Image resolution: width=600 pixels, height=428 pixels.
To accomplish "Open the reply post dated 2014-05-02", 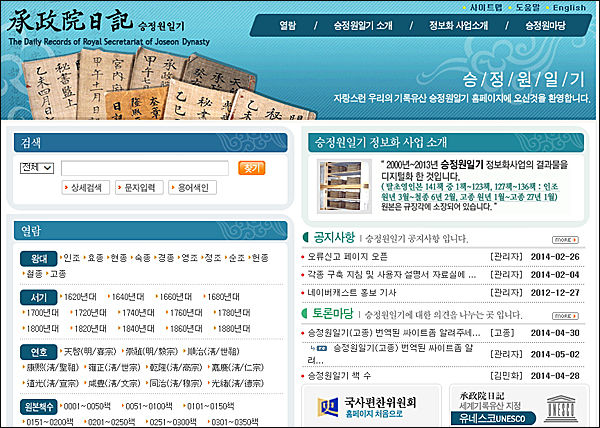I will pyautogui.click(x=391, y=354).
